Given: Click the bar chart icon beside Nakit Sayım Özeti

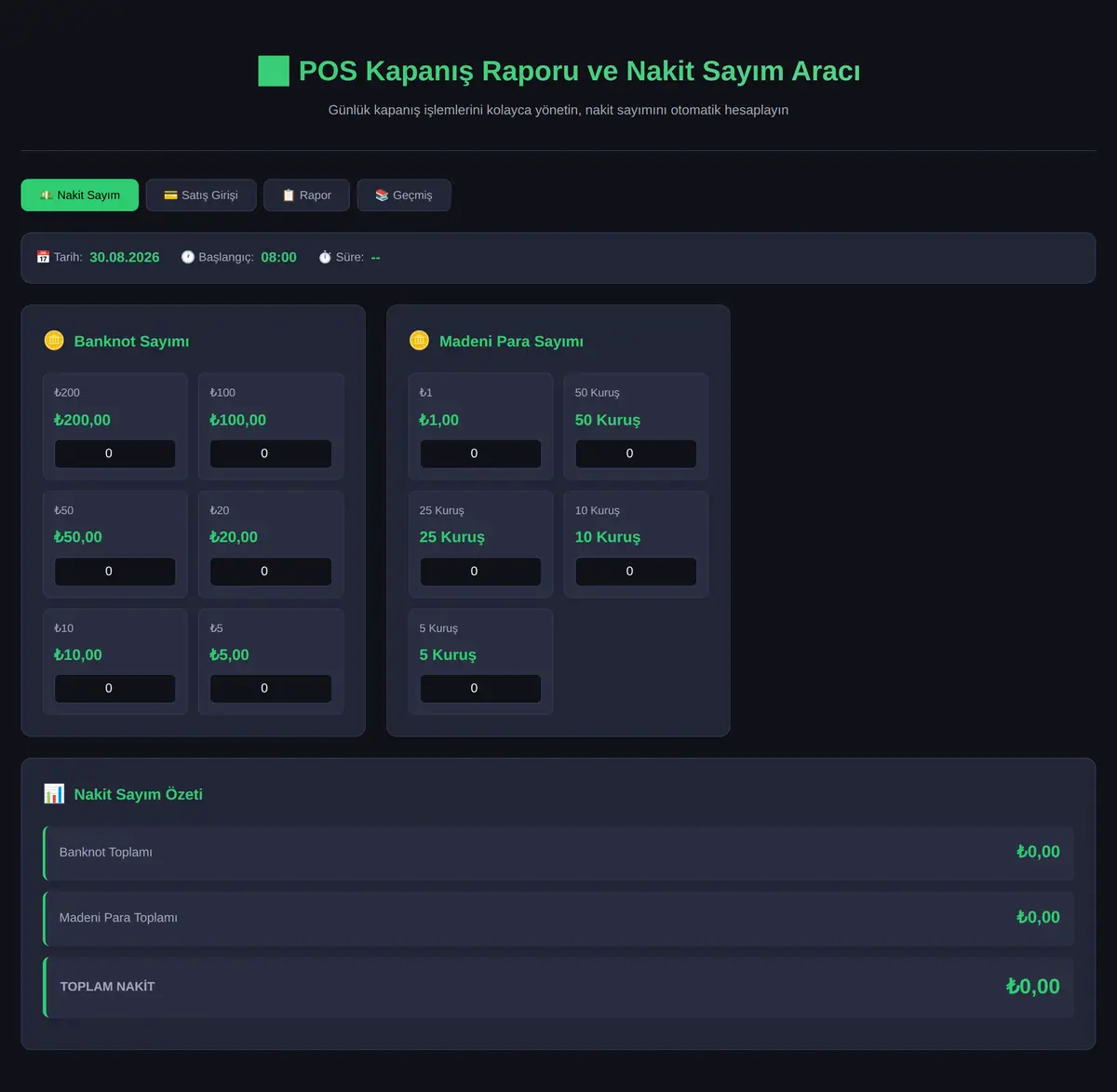Looking at the screenshot, I should (x=54, y=794).
